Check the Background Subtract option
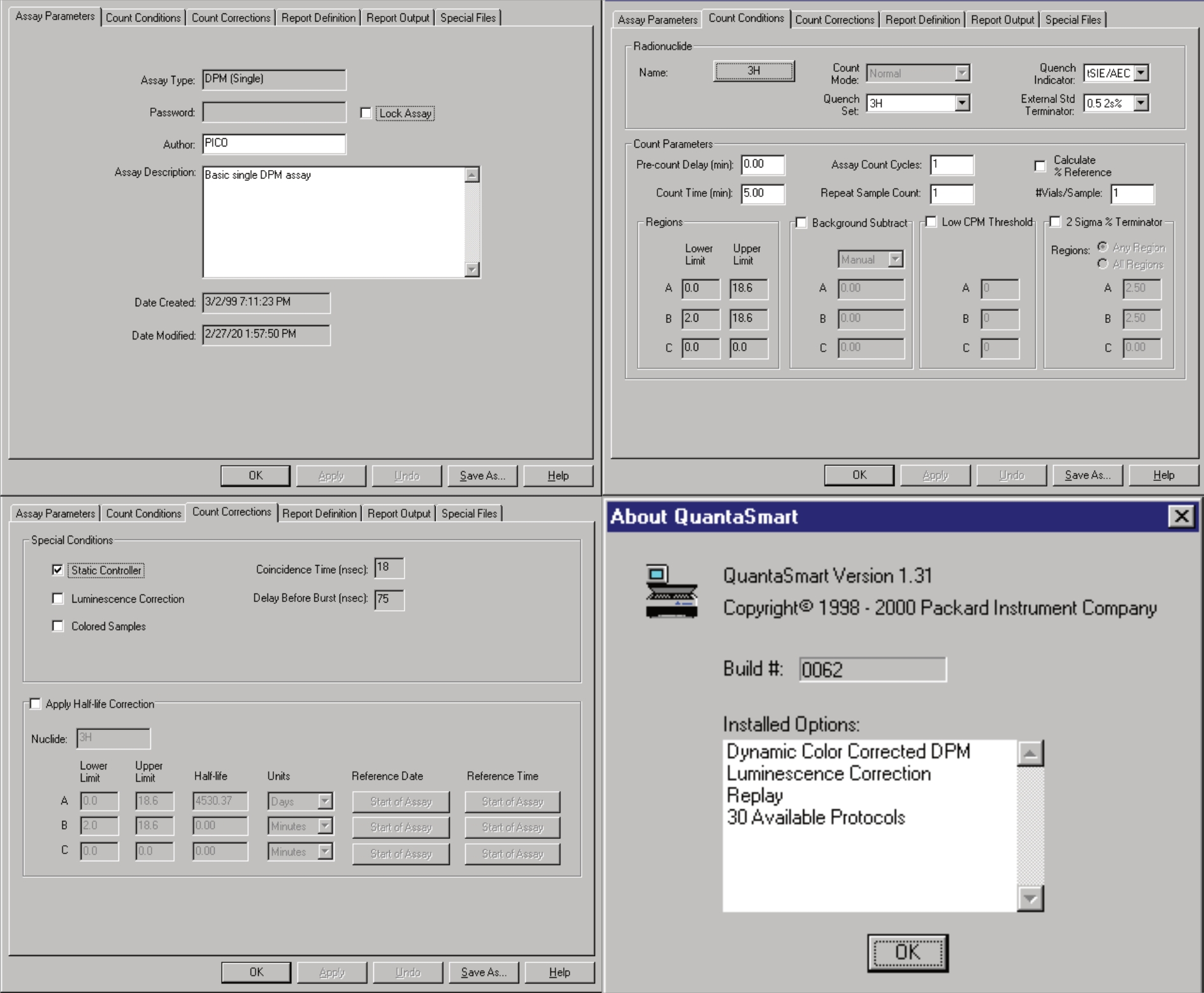Screen dimensions: 1204x993 pos(801,222)
